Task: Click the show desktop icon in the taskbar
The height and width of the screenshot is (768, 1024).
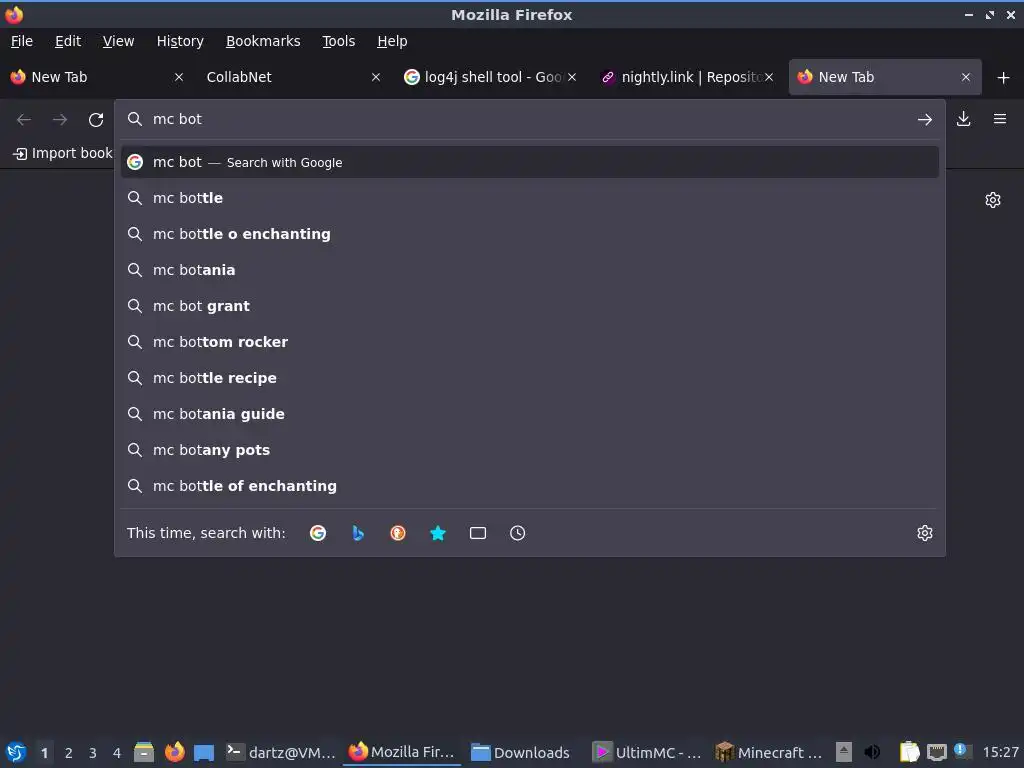Action: (x=204, y=752)
